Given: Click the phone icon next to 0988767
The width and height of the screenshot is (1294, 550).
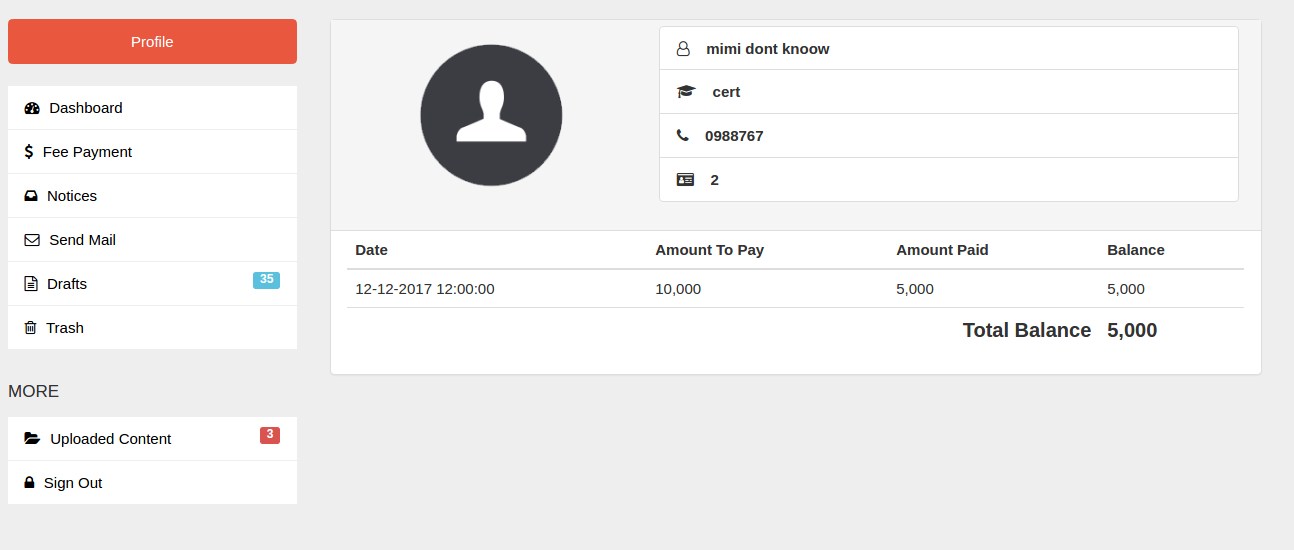Looking at the screenshot, I should (x=683, y=136).
